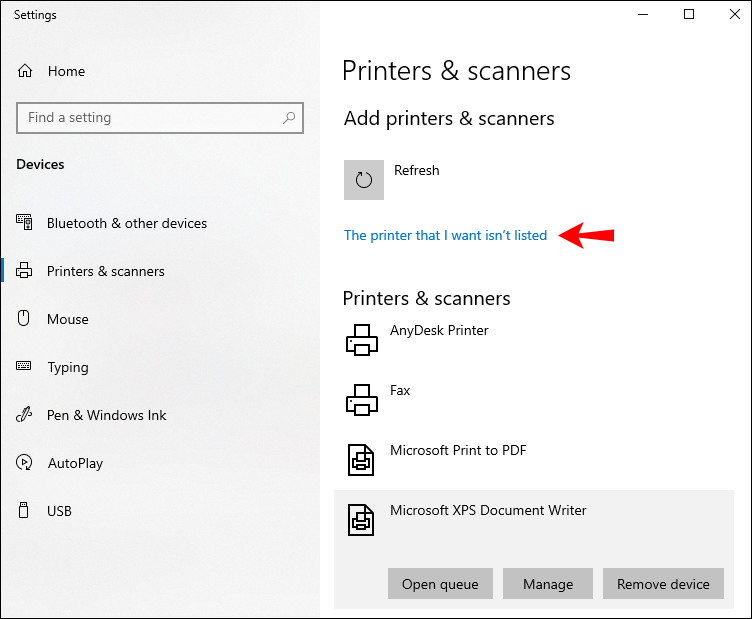Select the Microsoft Print to PDF label

click(x=458, y=450)
